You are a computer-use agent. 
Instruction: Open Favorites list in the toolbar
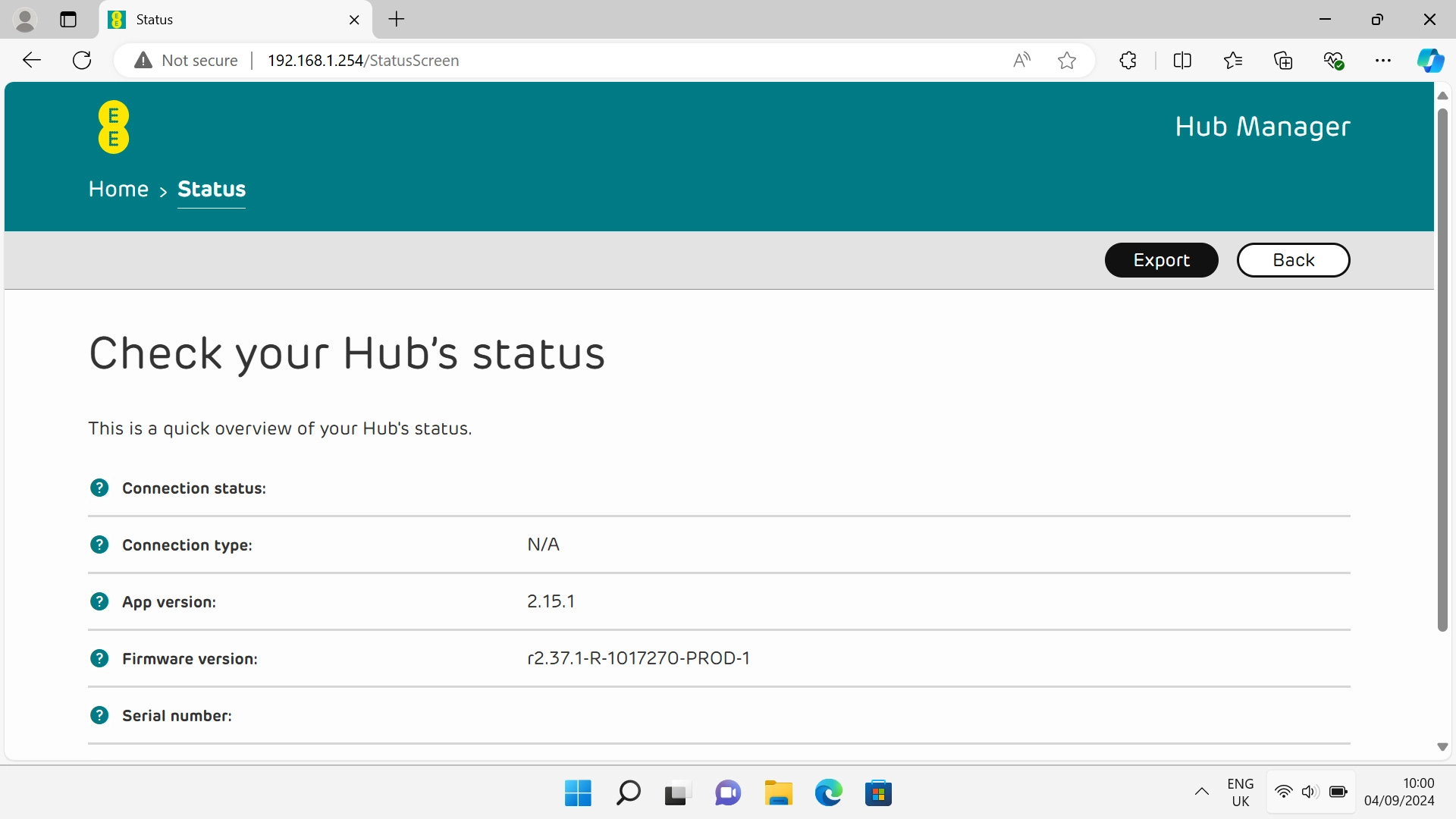(1233, 60)
